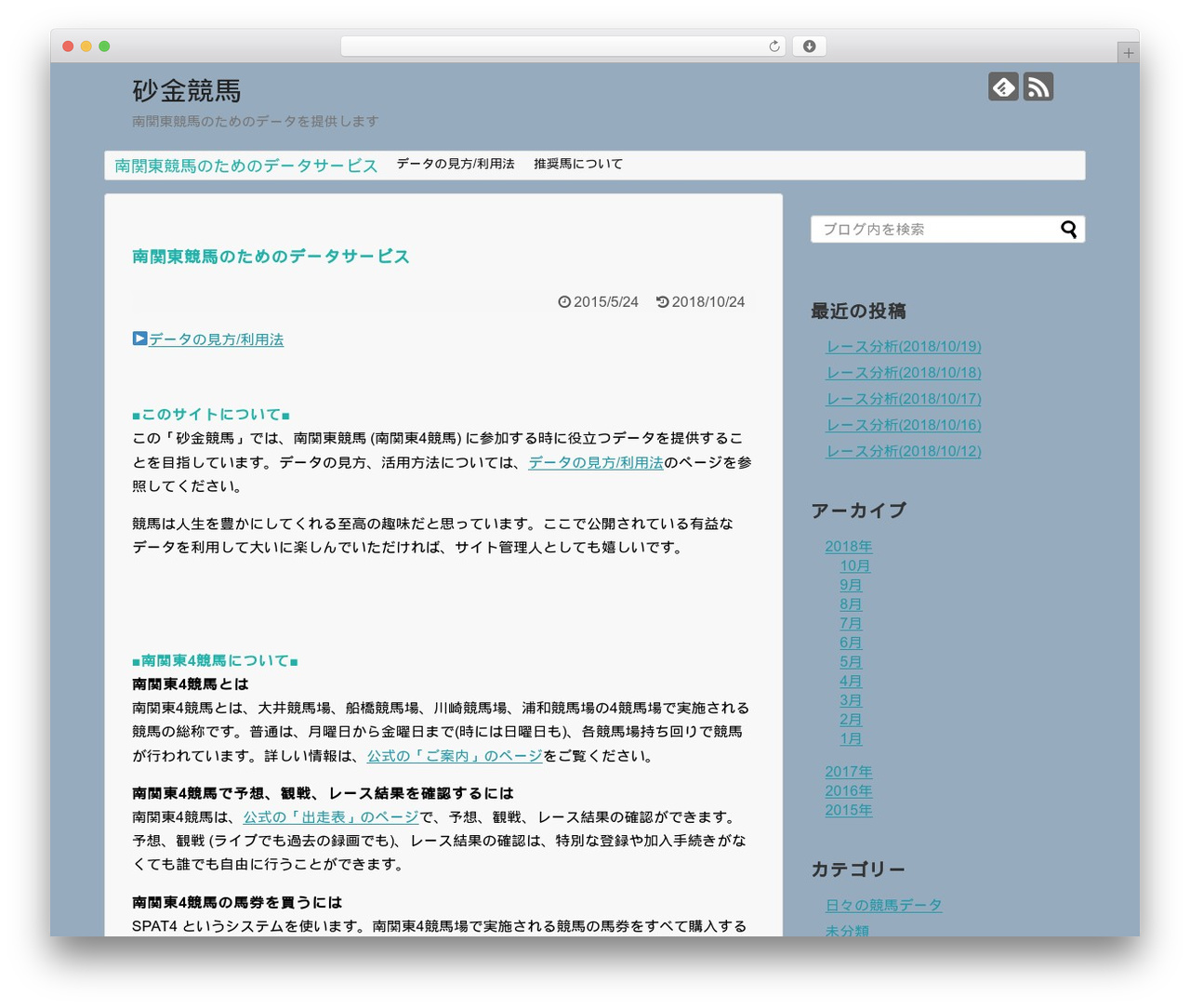Open recent post レース分析(2018/10/17)

point(904,398)
